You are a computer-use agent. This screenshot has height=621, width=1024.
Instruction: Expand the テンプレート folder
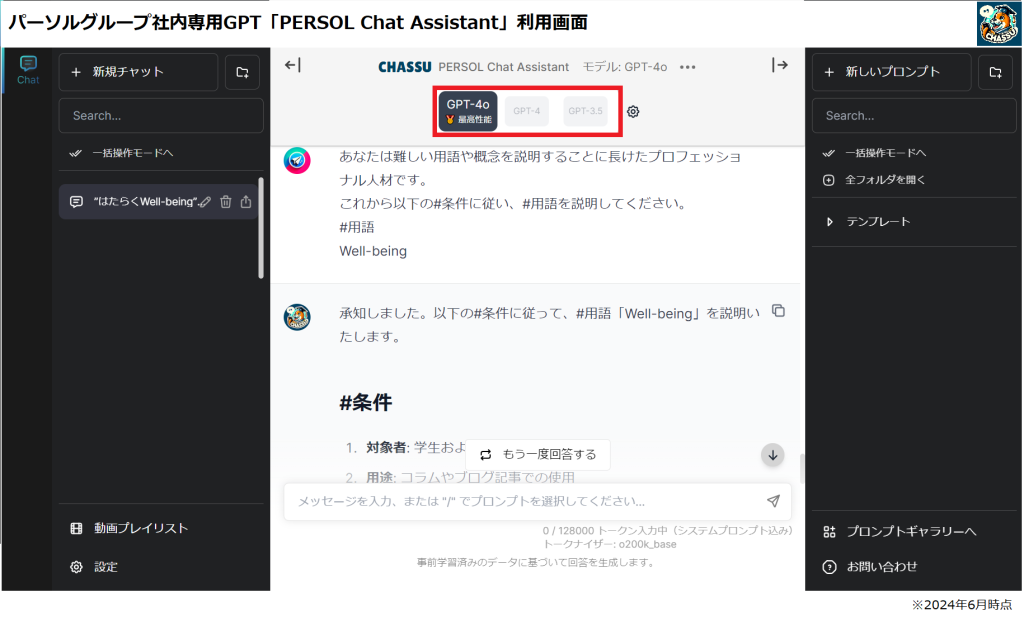coord(867,221)
